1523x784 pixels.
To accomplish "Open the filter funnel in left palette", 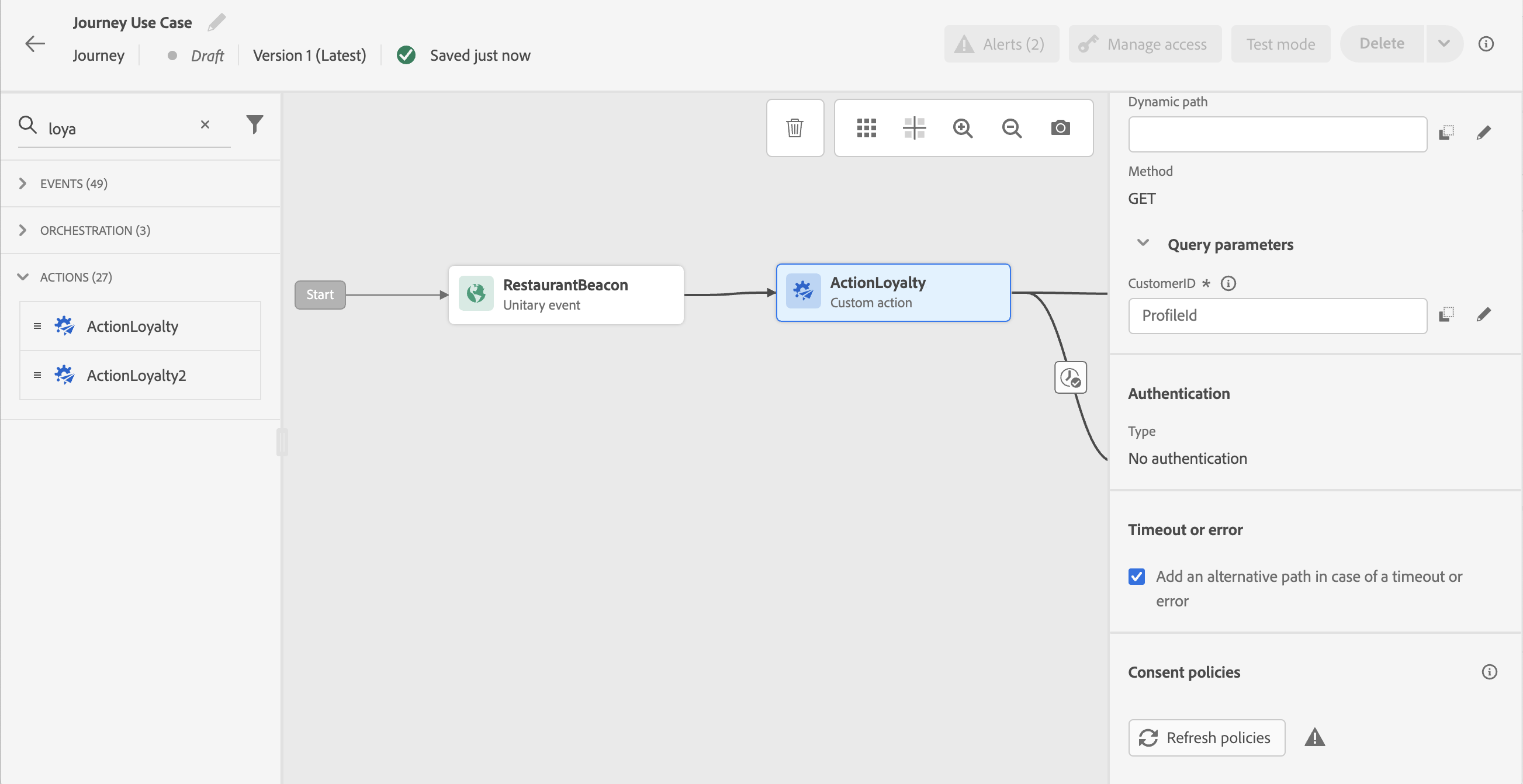I will (x=254, y=124).
